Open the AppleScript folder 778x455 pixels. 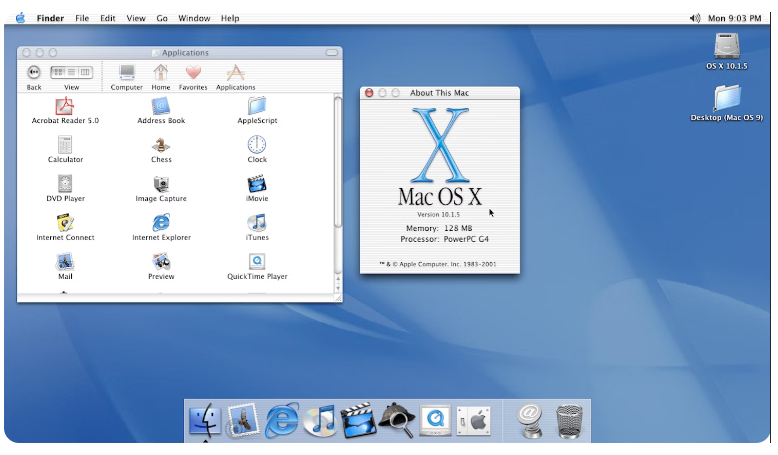257,106
